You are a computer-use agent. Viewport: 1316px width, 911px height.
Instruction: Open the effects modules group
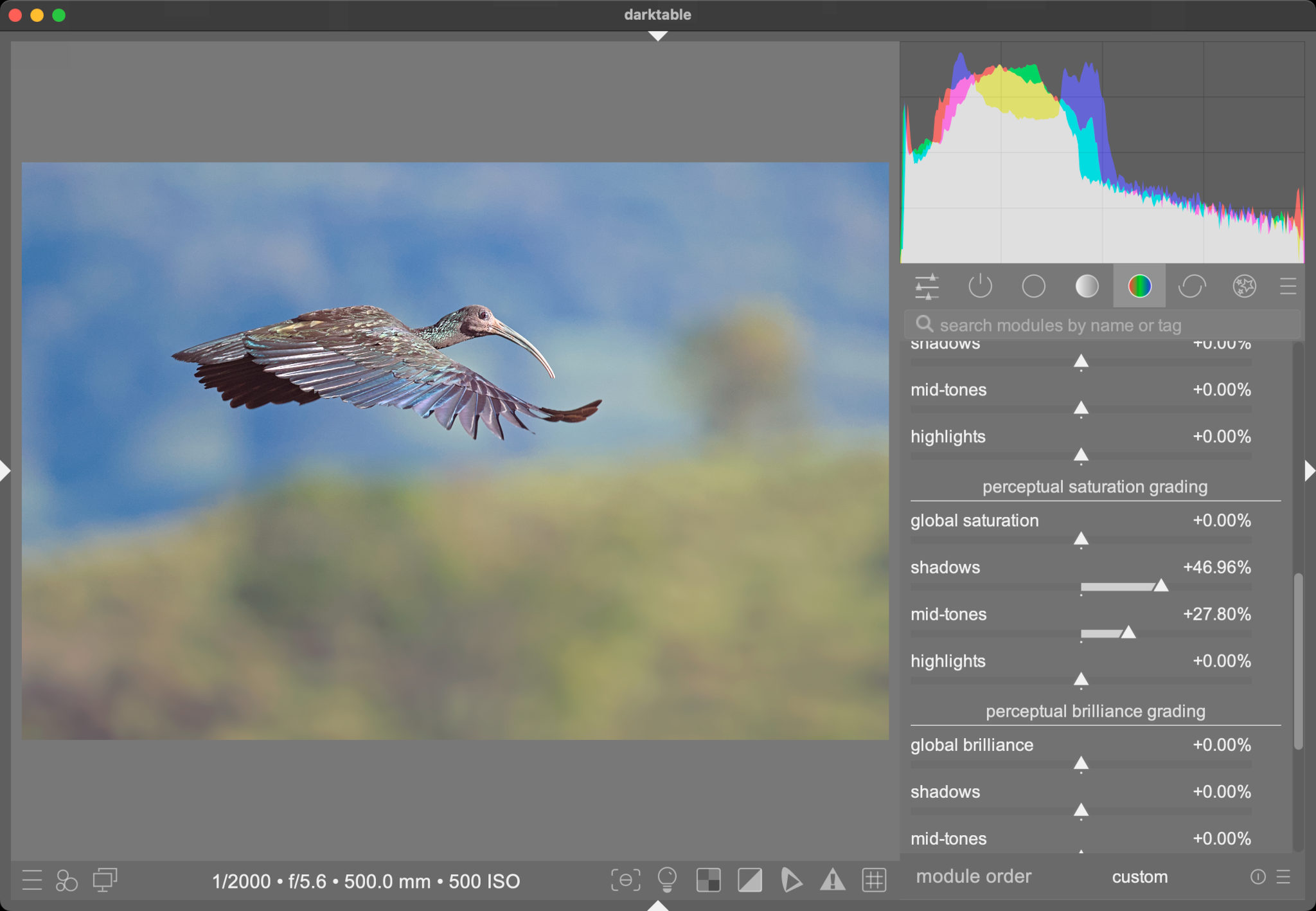coord(1244,286)
